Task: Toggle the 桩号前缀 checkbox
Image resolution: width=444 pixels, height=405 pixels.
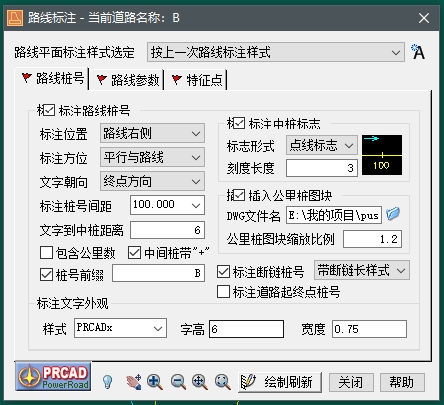Action: point(46,275)
